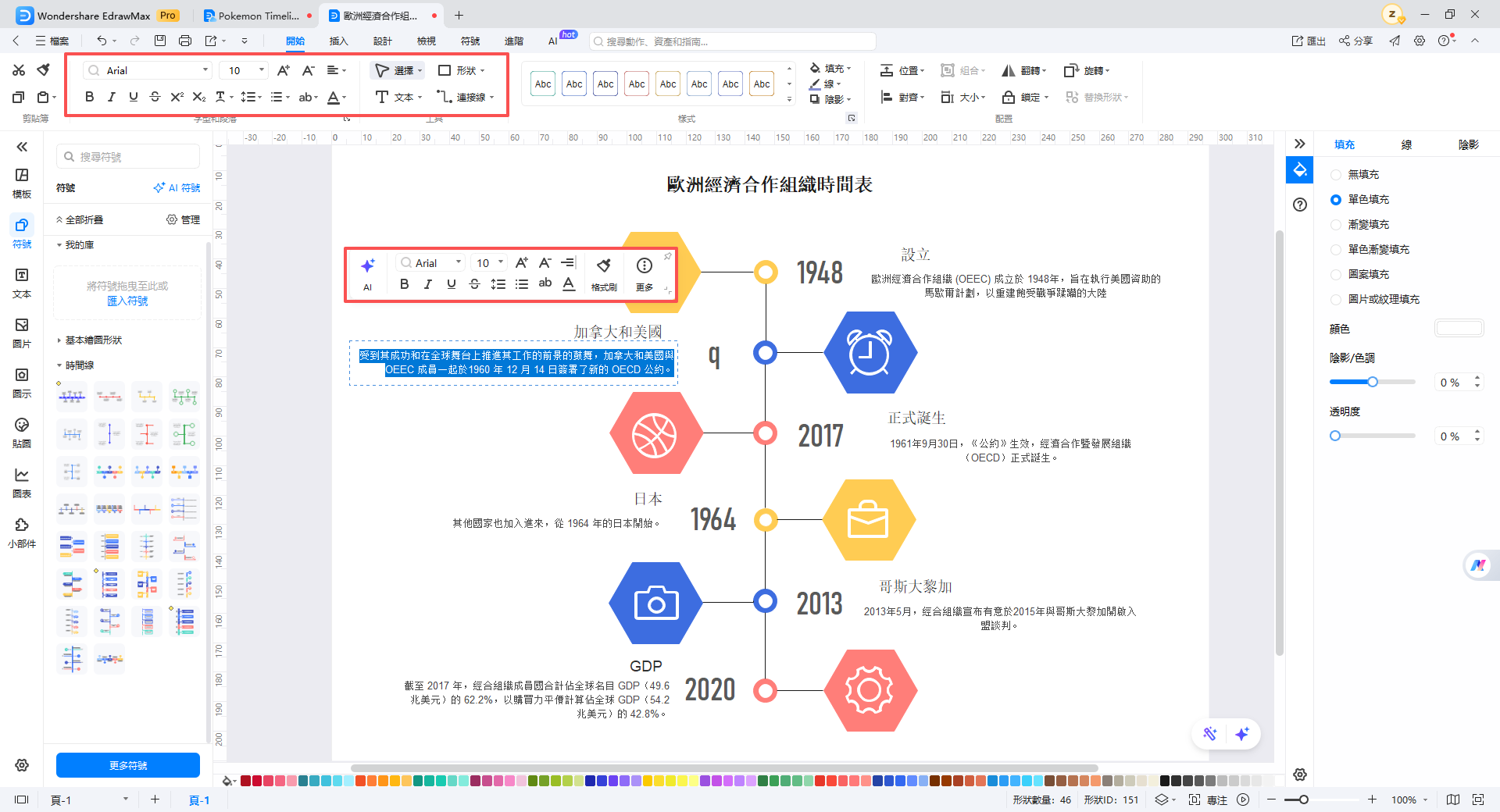Open the ribbon font name dropdown
The width and height of the screenshot is (1500, 812).
(x=205, y=70)
